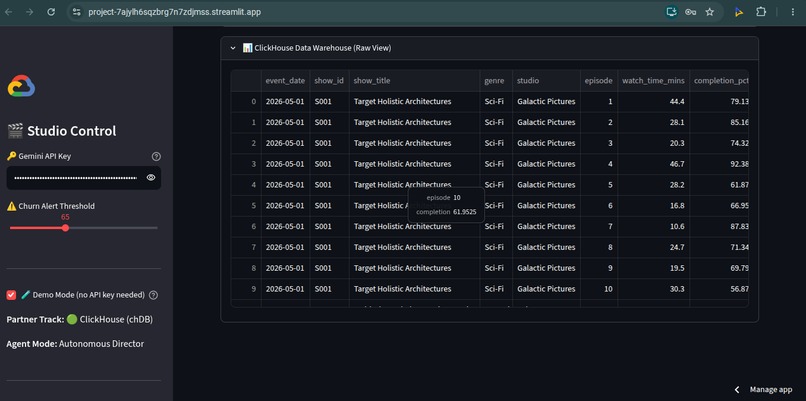Image resolution: width=806 pixels, height=401 pixels.
Task: Select watch time cell 28.2
Action: click(653, 185)
